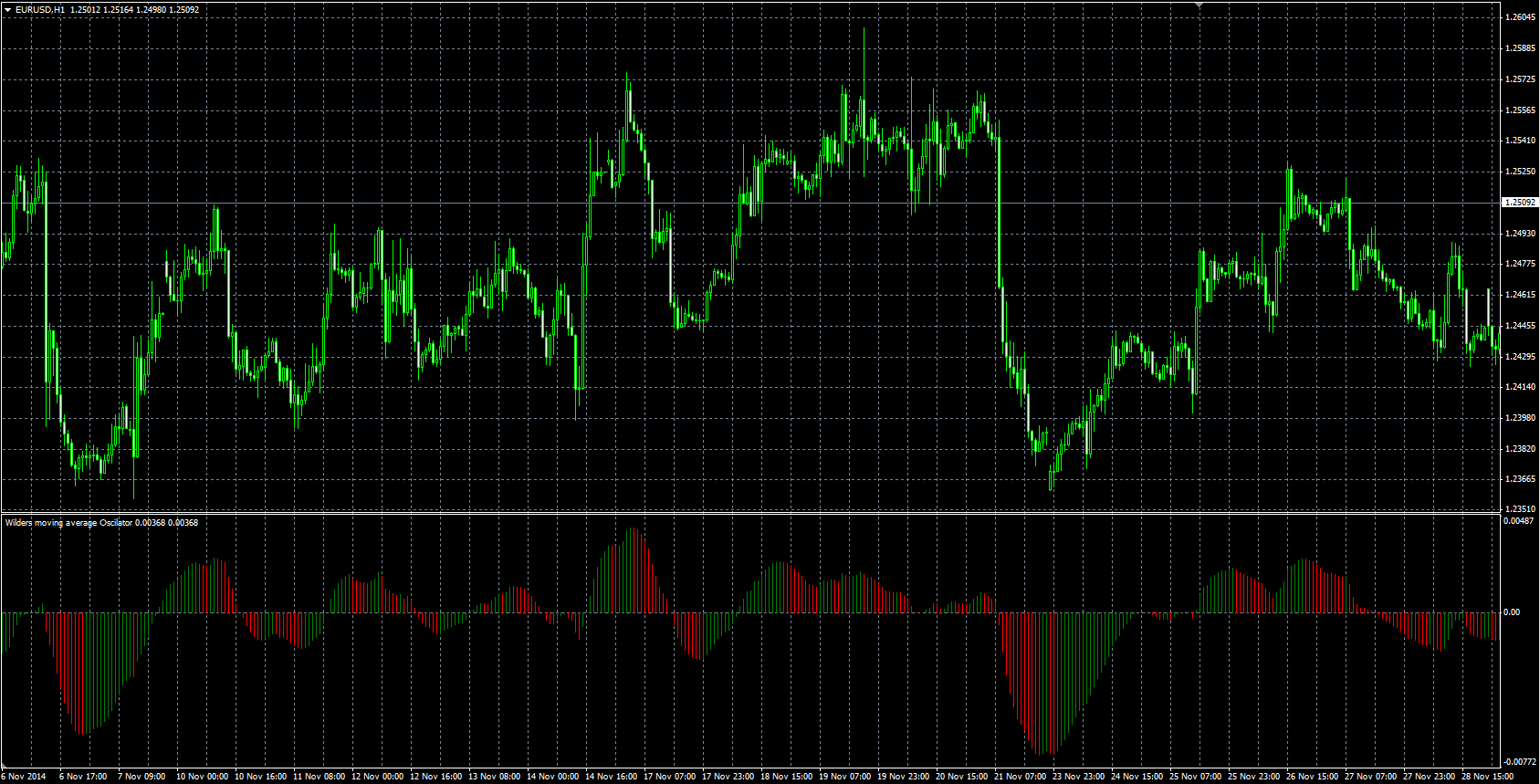Click the 20 Nov 15:00 time label
This screenshot has width=1540, height=784.
coord(962,777)
